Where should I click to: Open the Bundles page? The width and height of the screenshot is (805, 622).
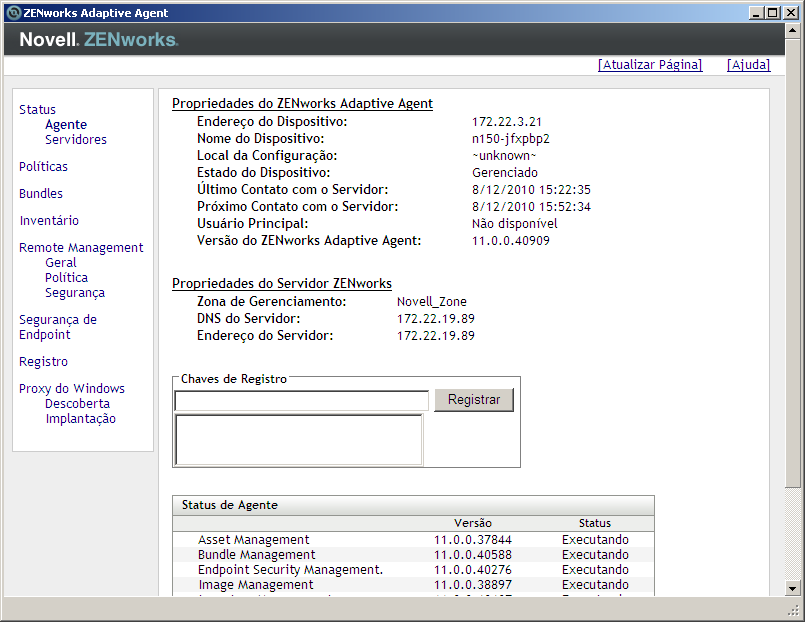coord(40,193)
